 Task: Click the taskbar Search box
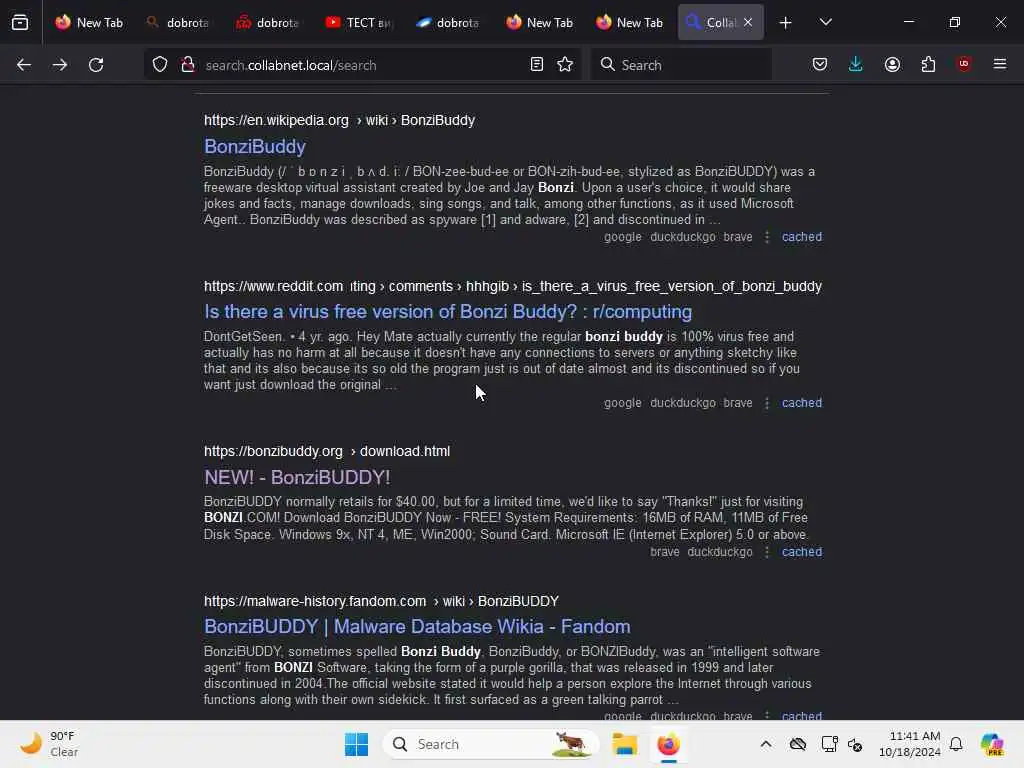click(491, 744)
